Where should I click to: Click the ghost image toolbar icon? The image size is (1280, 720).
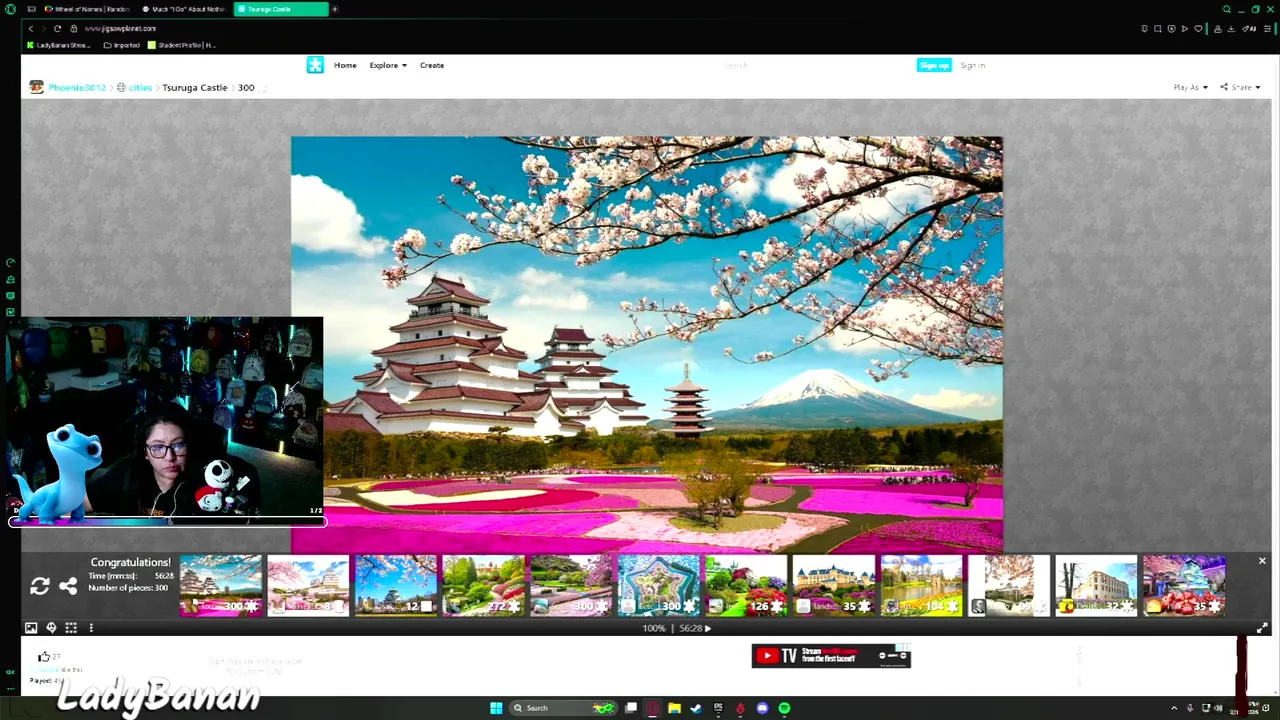click(x=51, y=628)
